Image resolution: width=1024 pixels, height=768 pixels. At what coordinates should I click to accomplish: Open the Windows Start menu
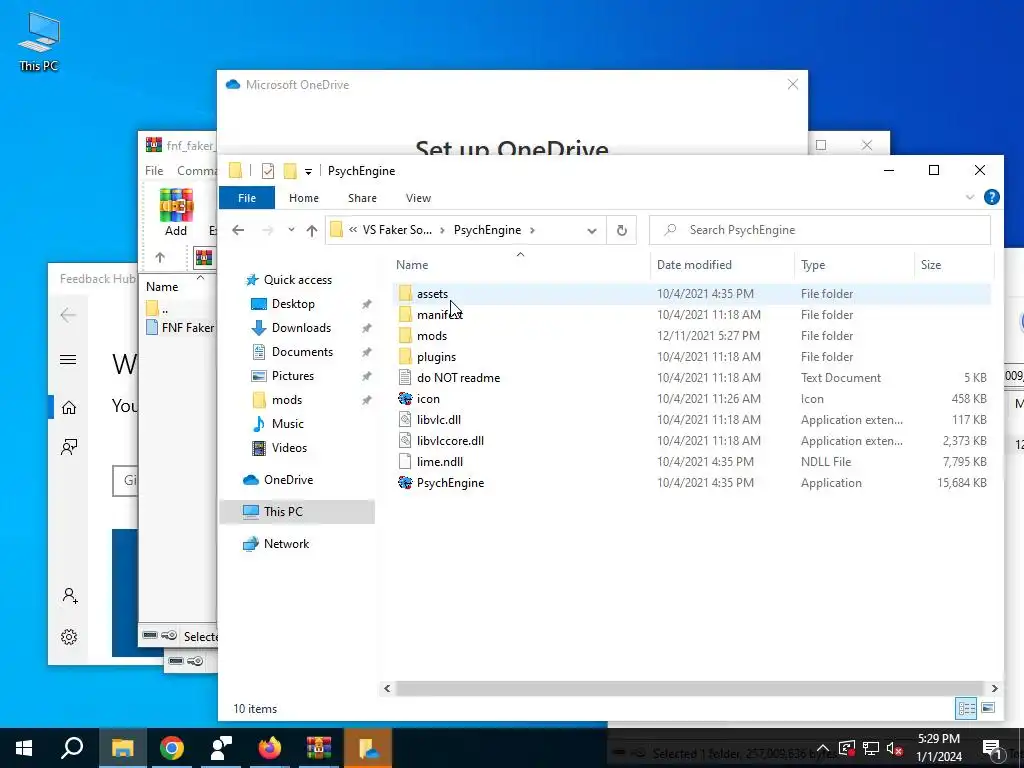click(x=24, y=748)
